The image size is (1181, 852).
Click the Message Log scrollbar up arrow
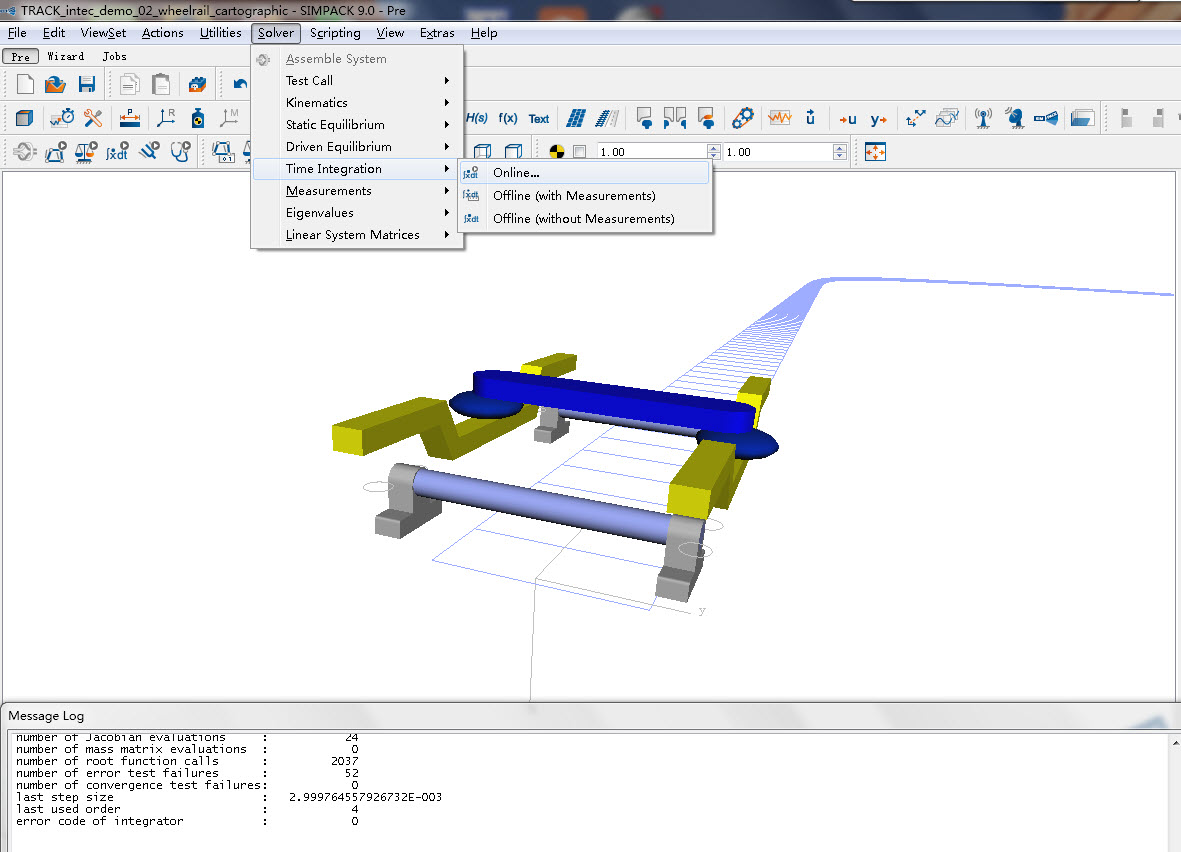point(1175,743)
